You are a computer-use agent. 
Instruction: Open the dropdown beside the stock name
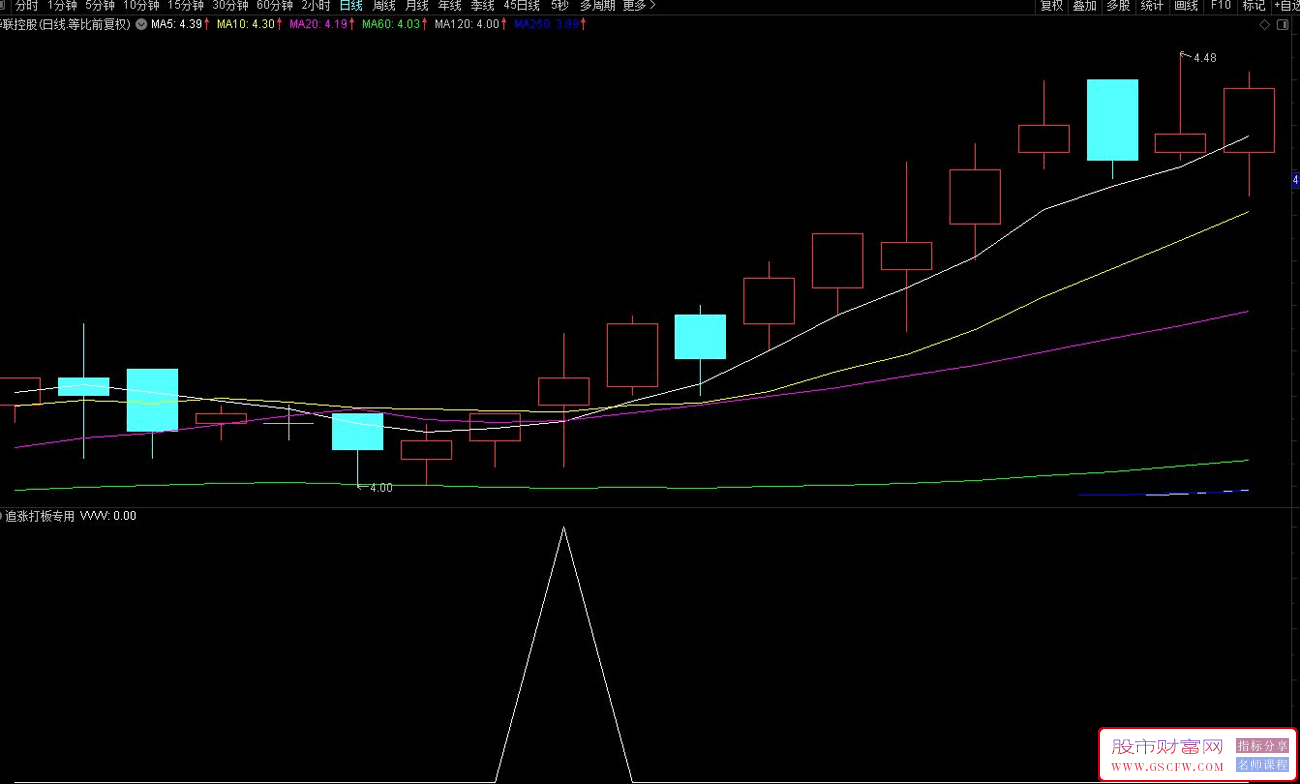[x=140, y=24]
